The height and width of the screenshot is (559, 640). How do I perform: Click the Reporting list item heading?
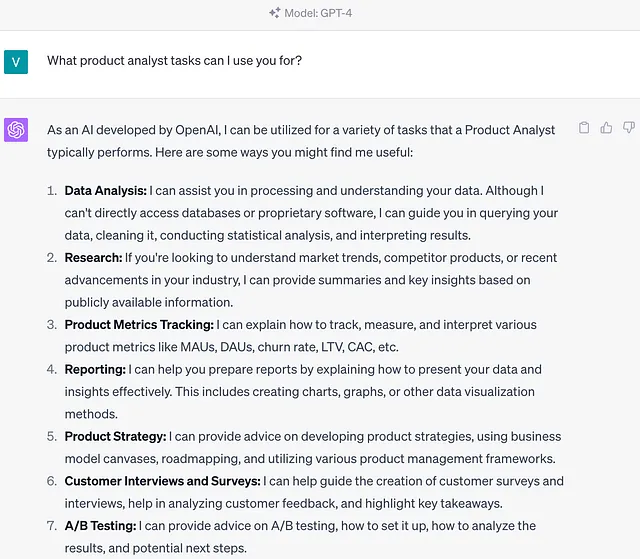click(x=95, y=370)
